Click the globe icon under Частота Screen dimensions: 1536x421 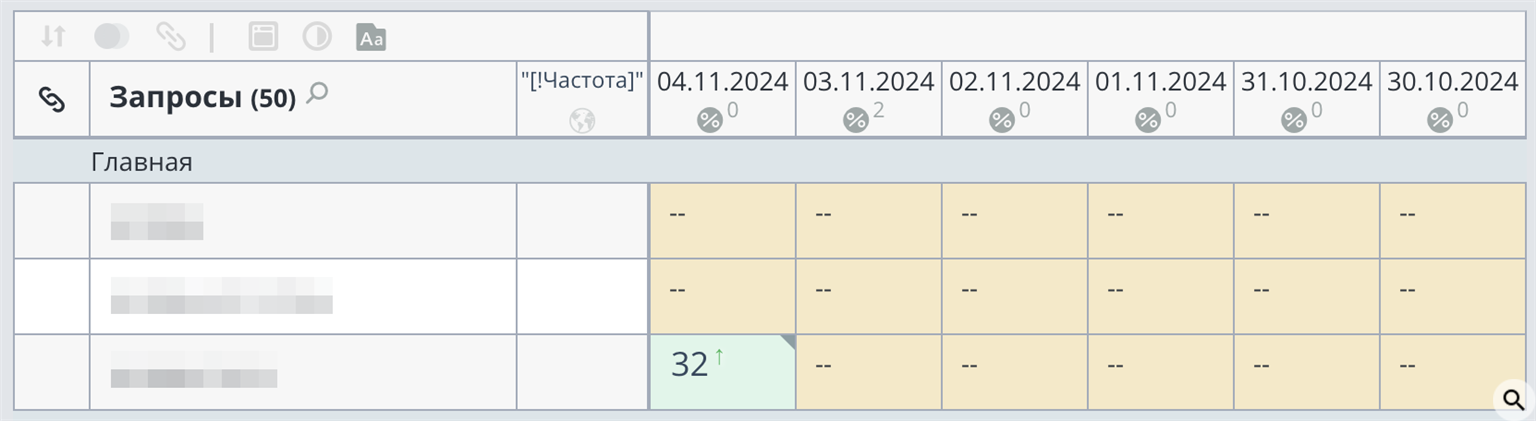pos(582,120)
